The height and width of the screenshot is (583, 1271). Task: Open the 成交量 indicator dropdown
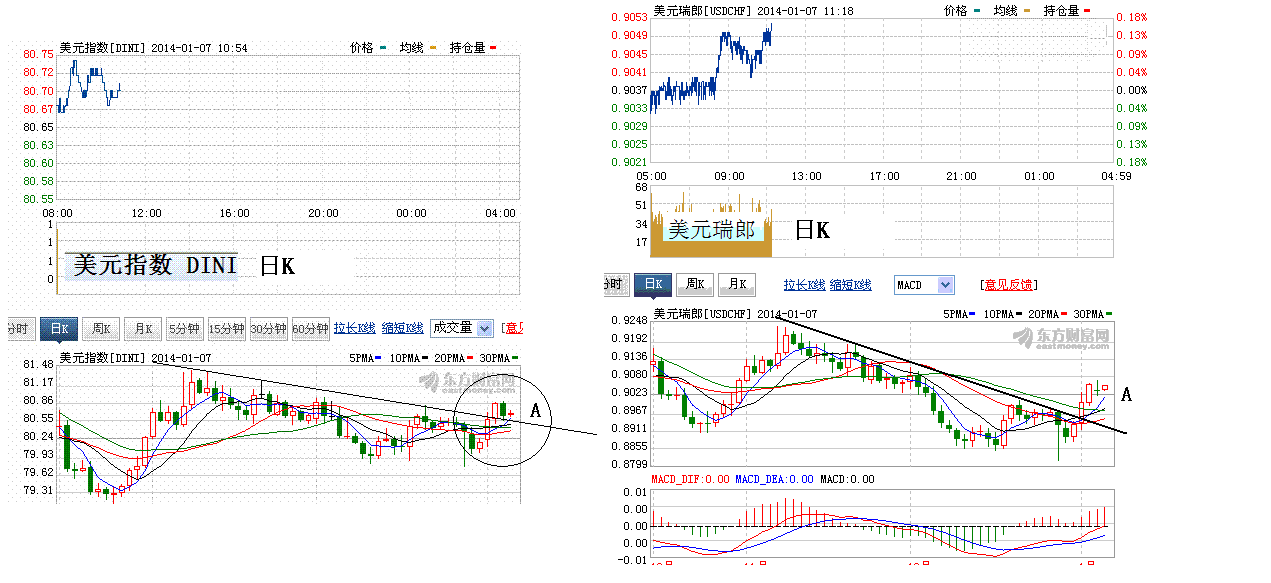(462, 328)
